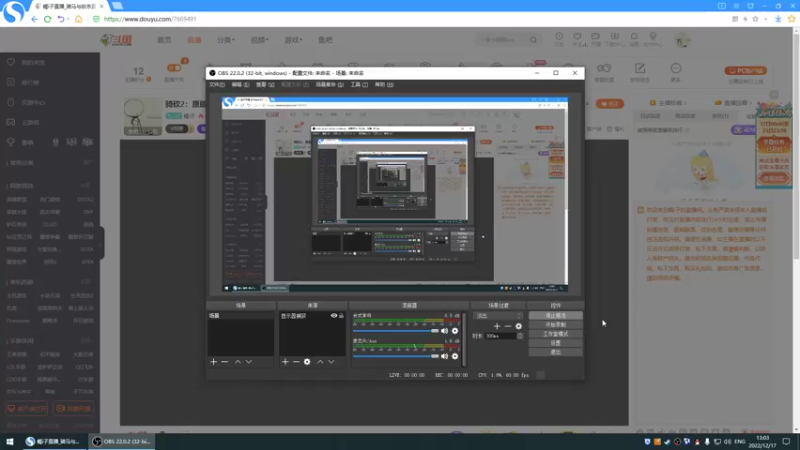800x450 pixels.
Task: Toggle visibility eye of 显示器捕获 source
Action: click(x=334, y=316)
